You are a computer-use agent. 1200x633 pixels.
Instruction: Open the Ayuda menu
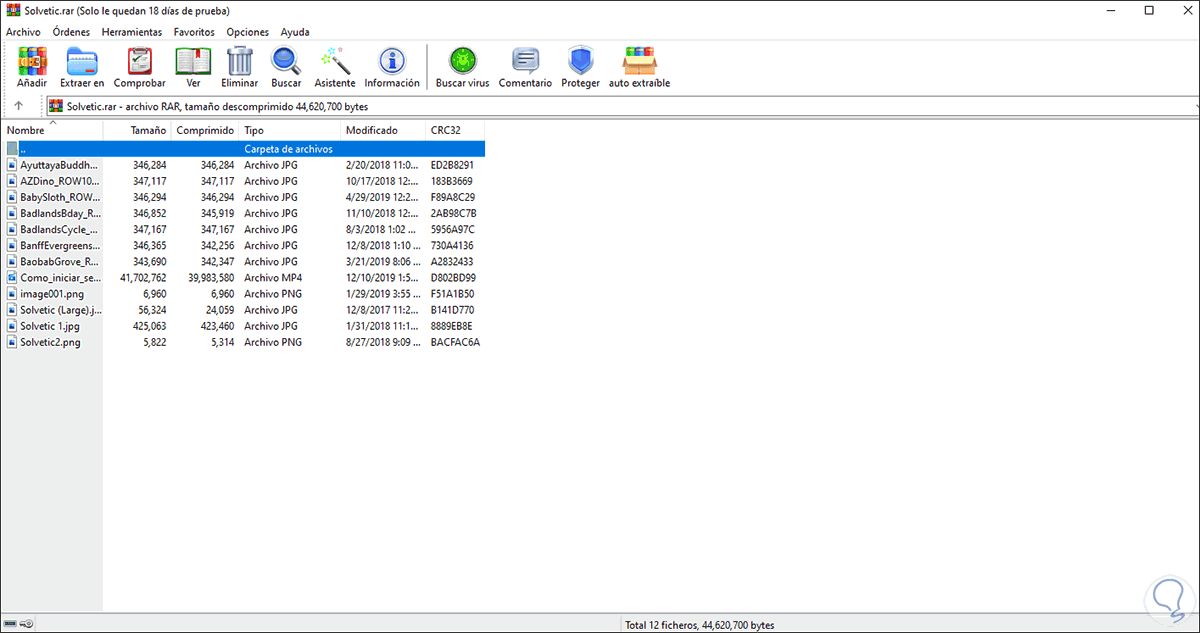[295, 32]
